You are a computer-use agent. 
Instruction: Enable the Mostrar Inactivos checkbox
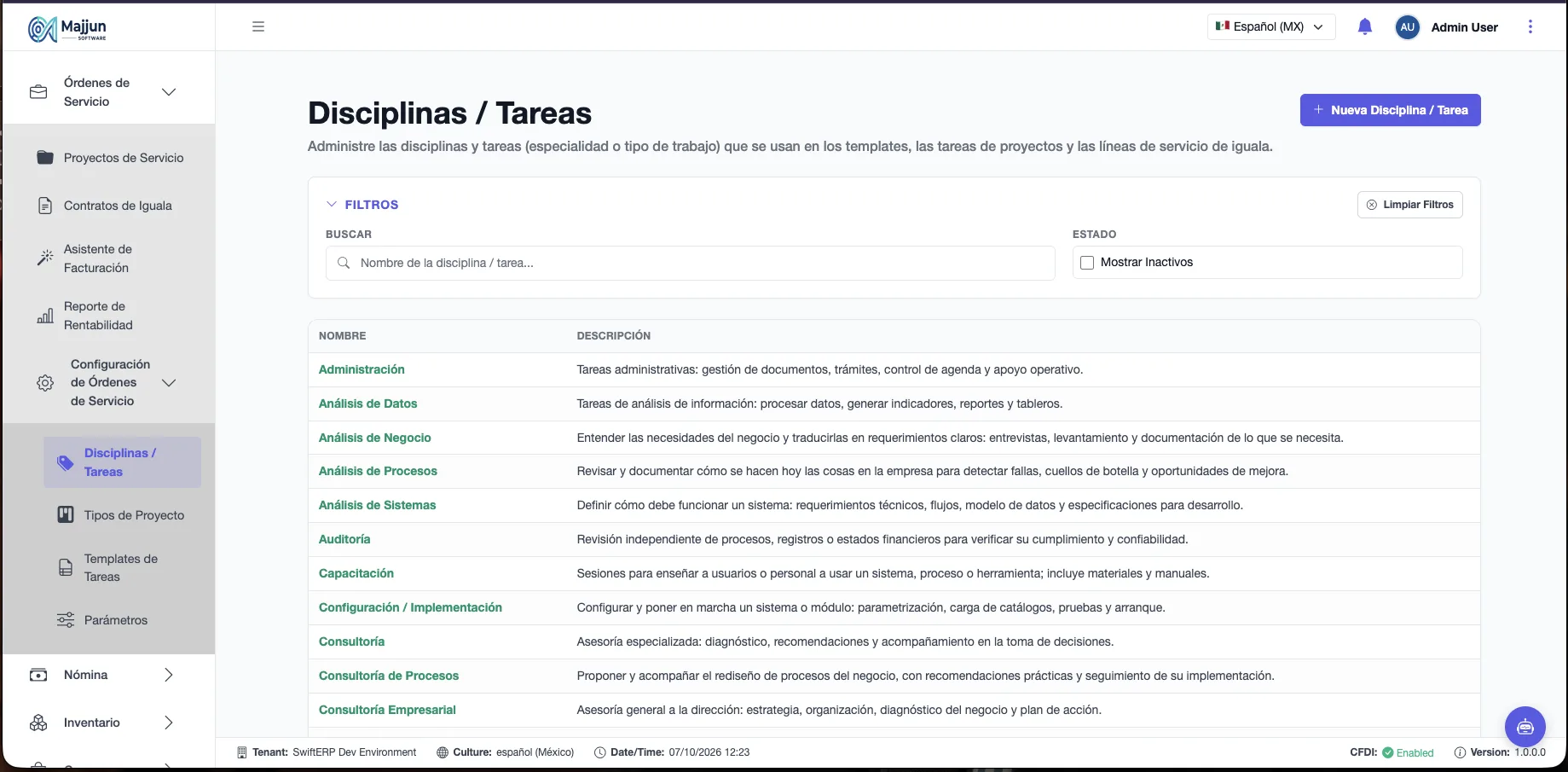click(1087, 263)
